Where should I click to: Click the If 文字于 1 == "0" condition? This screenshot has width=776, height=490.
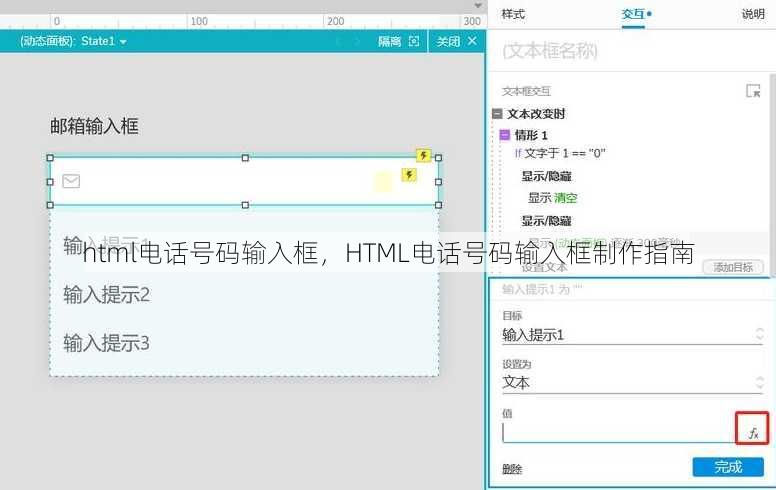[560, 153]
